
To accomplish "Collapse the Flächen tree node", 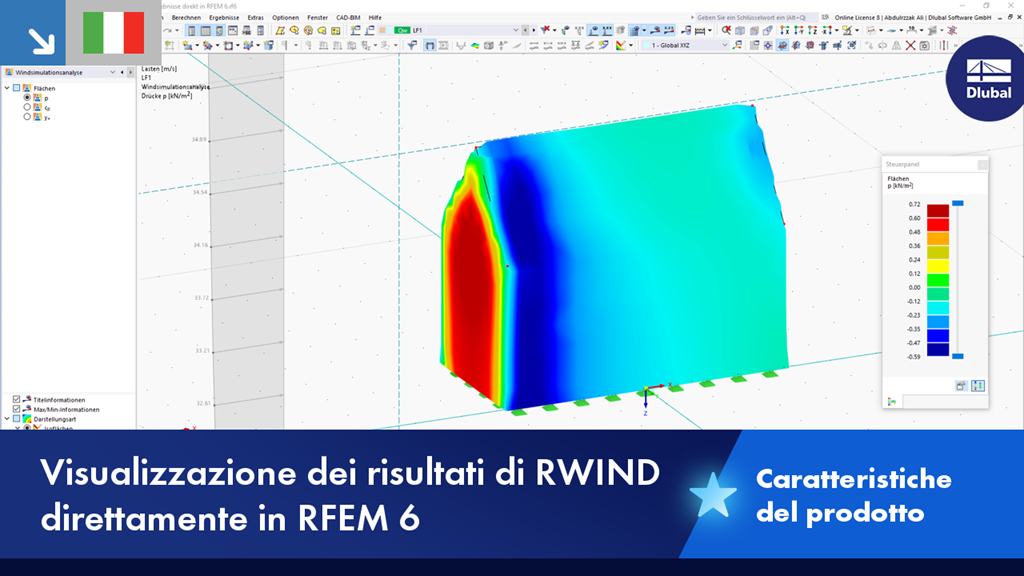I will tap(7, 88).
